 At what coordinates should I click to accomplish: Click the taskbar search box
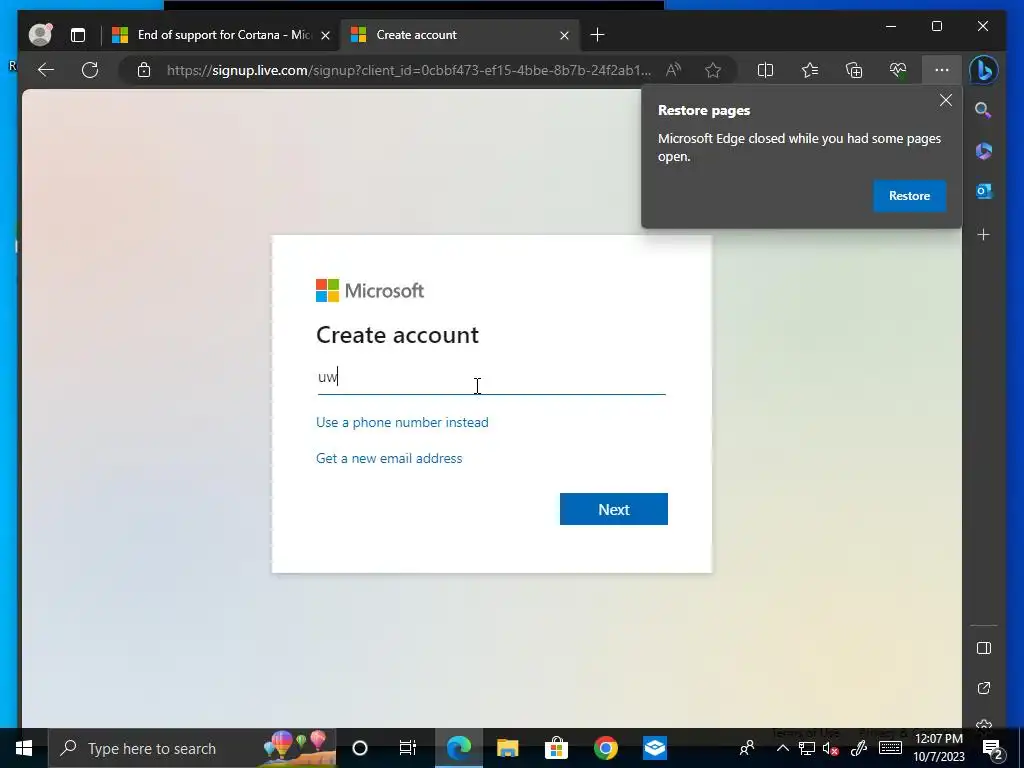(193, 748)
